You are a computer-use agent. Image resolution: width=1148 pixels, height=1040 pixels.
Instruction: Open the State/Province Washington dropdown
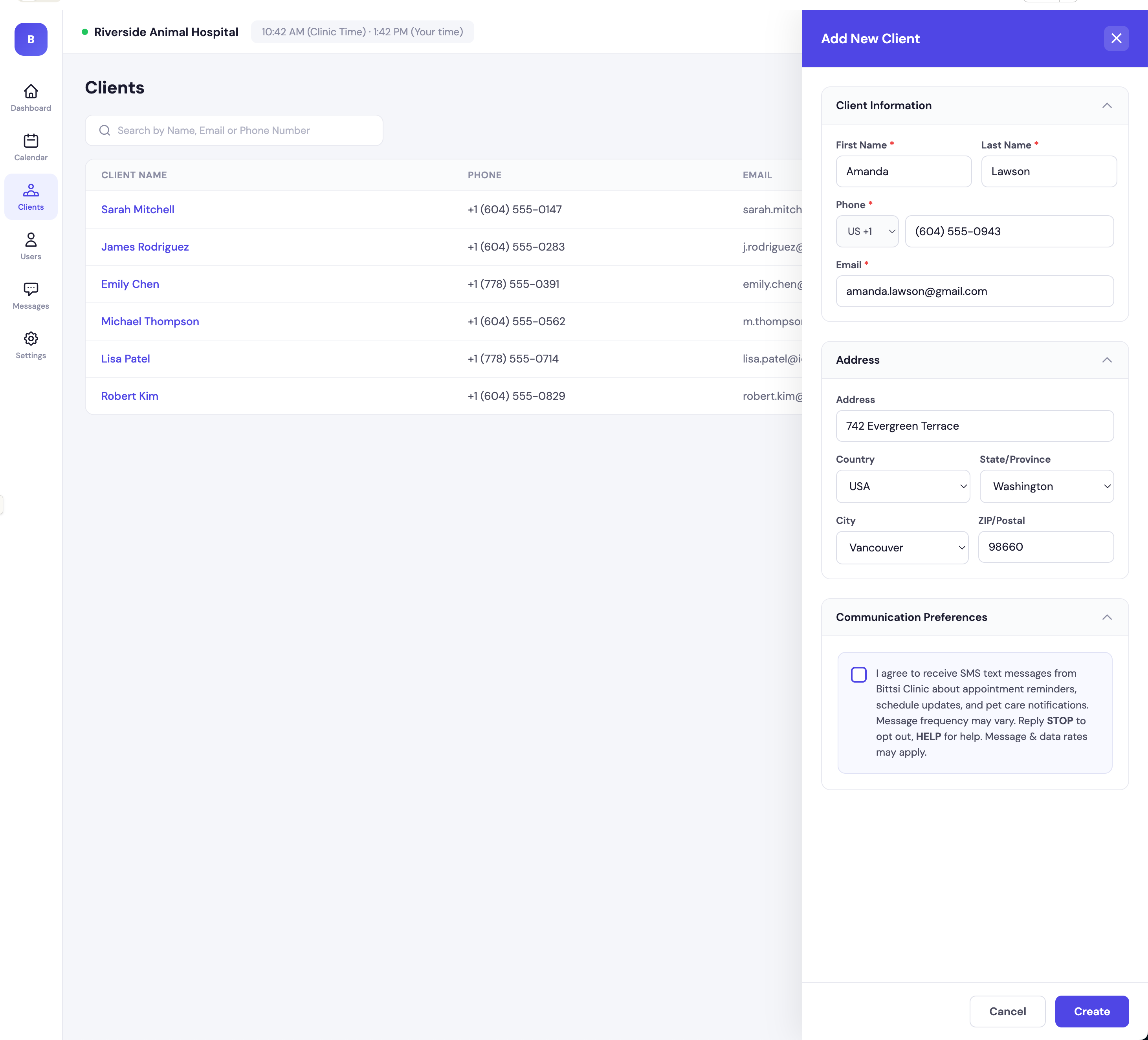pyautogui.click(x=1046, y=486)
